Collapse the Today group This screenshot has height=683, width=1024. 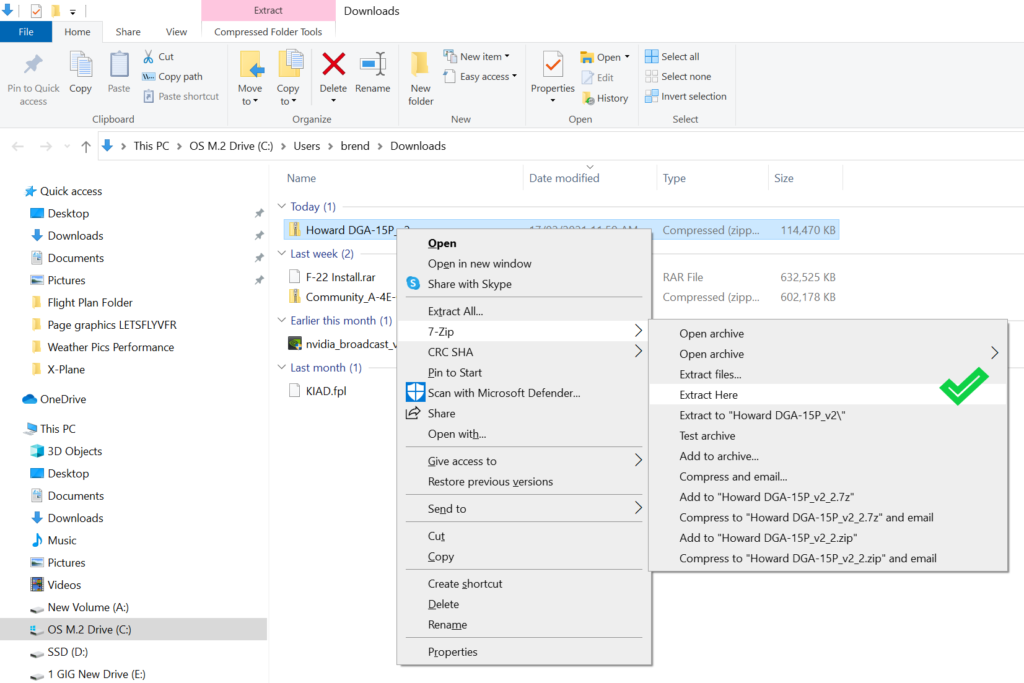282,206
